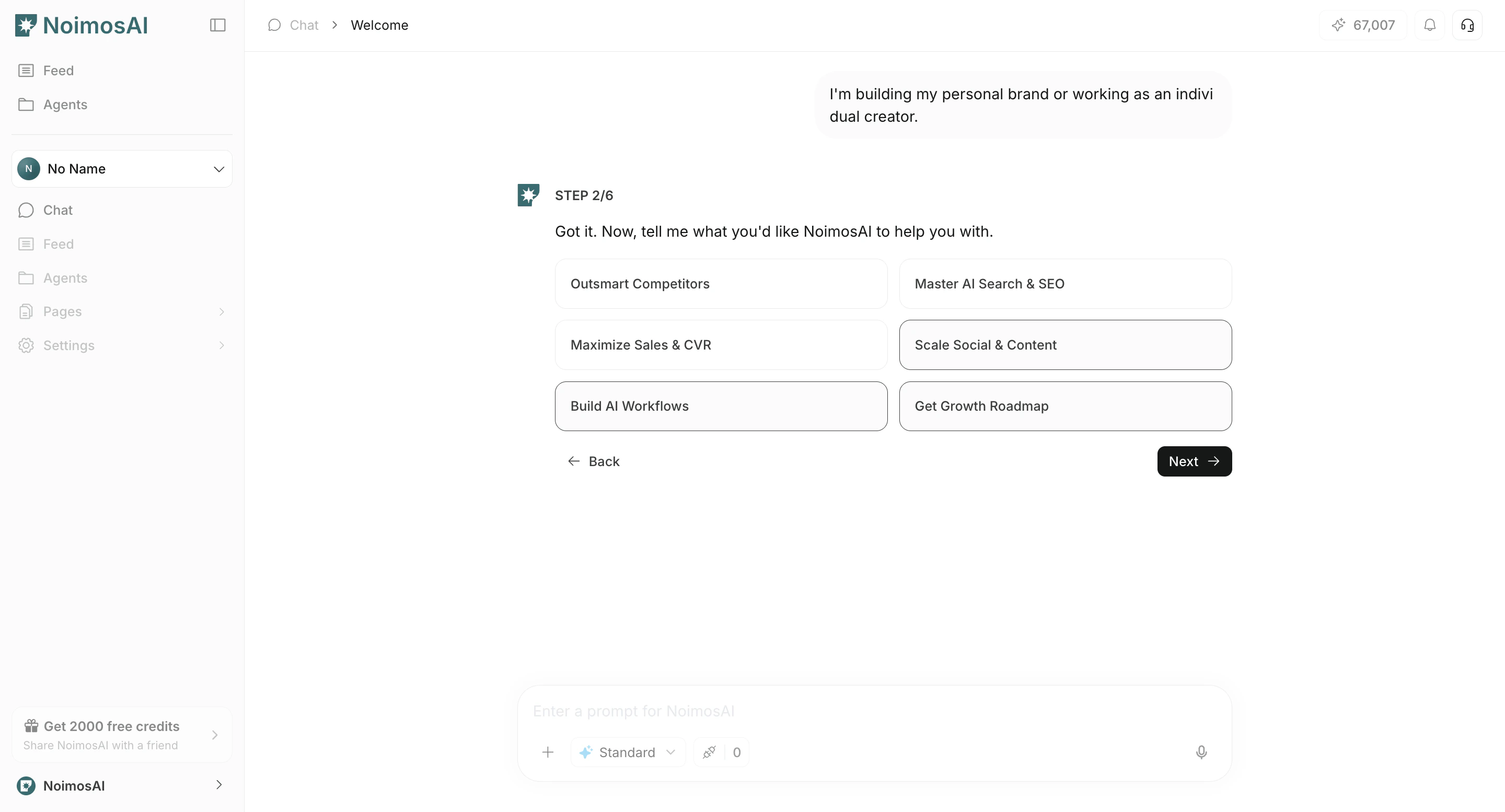The image size is (1505, 812).
Task: Click the NoimosAI logo in the sidebar header
Action: coord(81,25)
